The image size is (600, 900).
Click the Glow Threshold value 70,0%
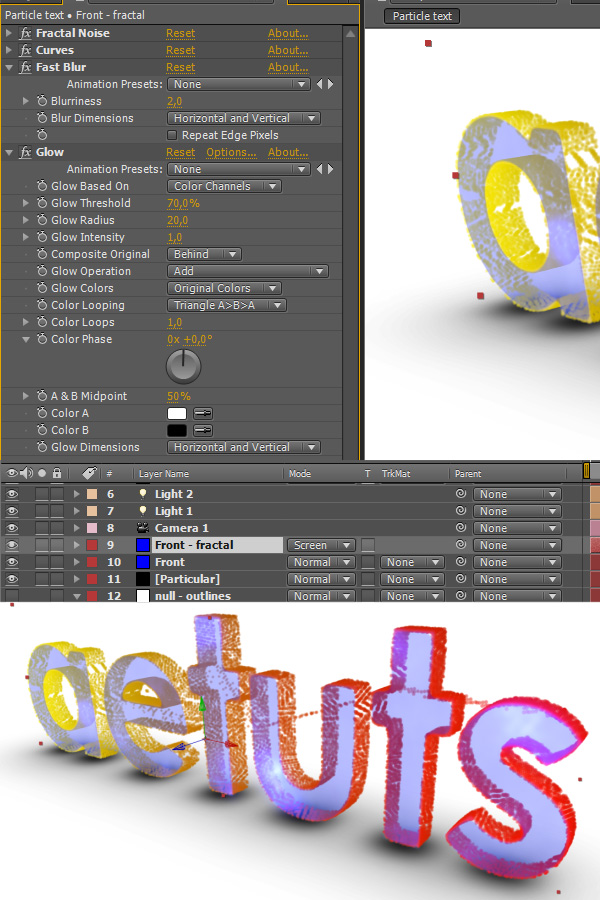[183, 203]
